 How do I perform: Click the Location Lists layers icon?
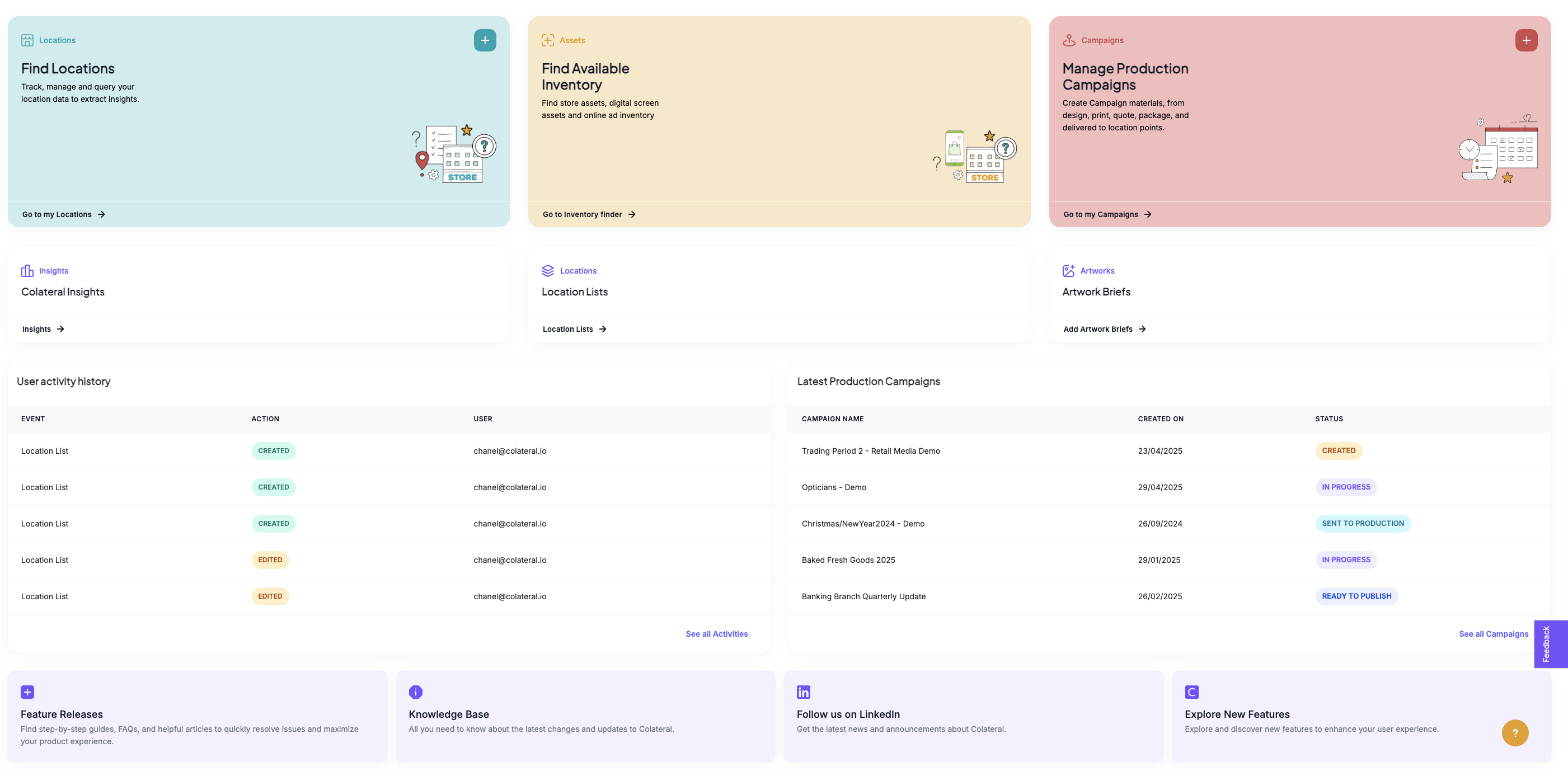[x=548, y=271]
